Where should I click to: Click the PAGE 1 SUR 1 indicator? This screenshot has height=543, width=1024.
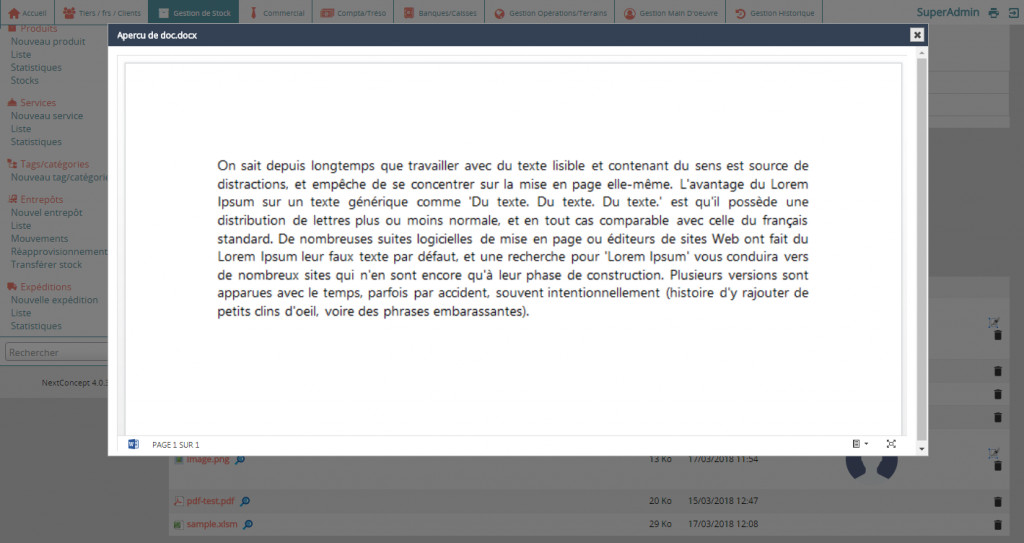tap(176, 444)
